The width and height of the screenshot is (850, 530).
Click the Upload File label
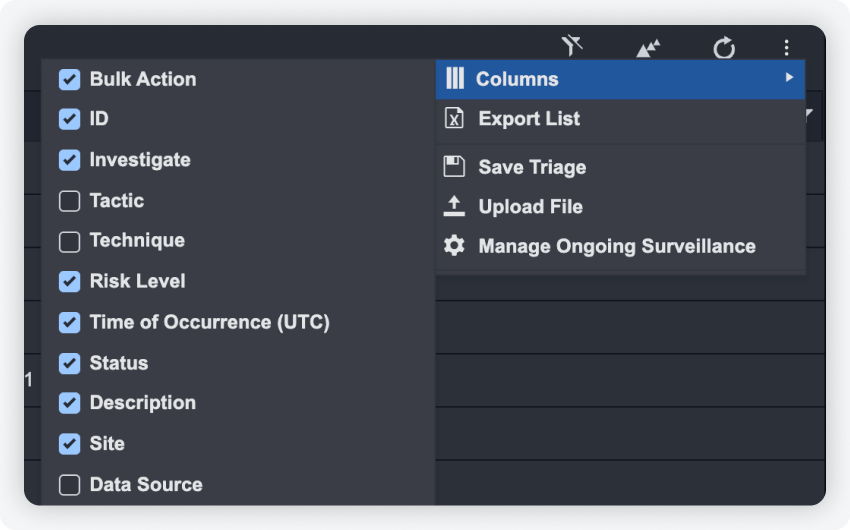point(530,207)
